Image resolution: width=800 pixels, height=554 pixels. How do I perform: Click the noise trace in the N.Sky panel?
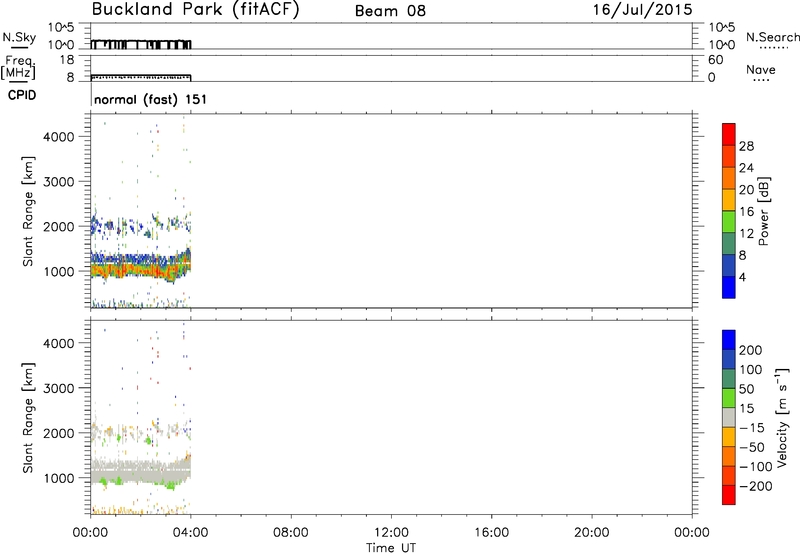tap(141, 44)
